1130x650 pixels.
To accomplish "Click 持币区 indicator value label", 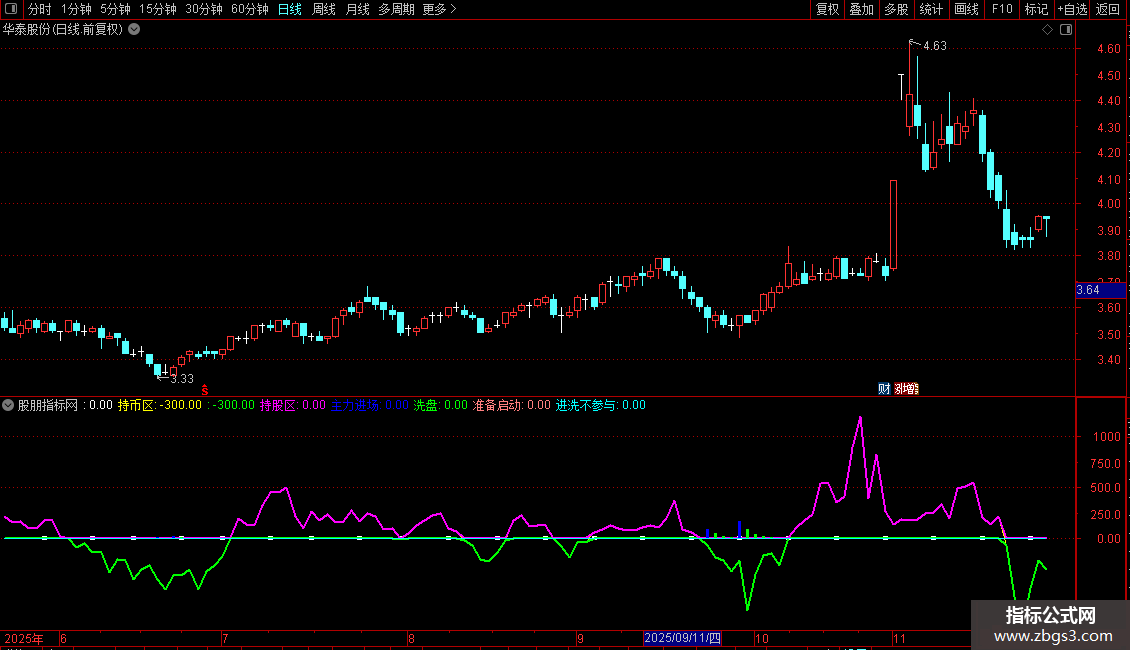I will (160, 405).
